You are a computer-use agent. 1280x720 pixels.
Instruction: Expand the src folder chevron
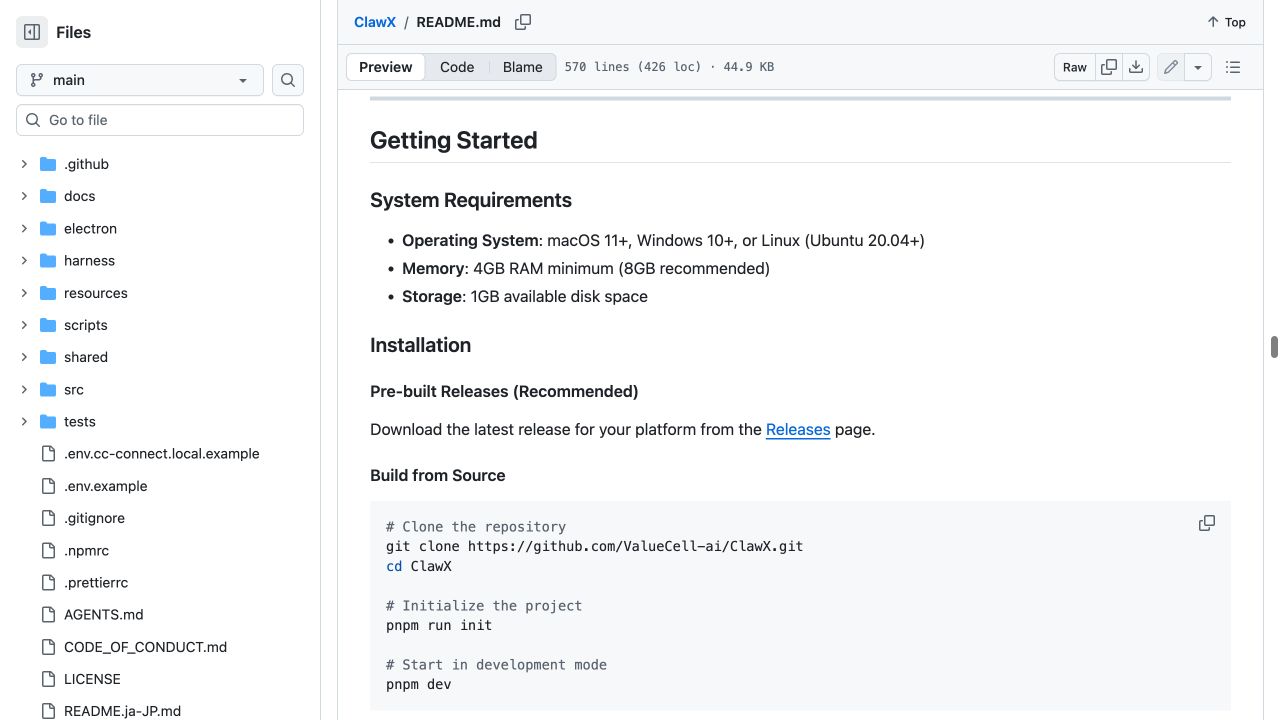[x=24, y=389]
